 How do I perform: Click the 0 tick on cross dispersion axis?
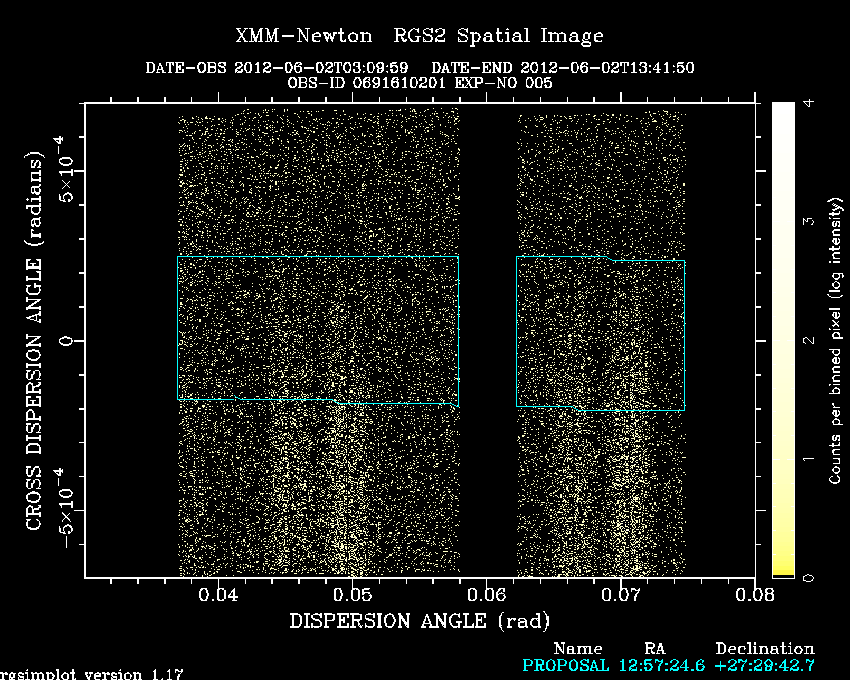(66, 341)
